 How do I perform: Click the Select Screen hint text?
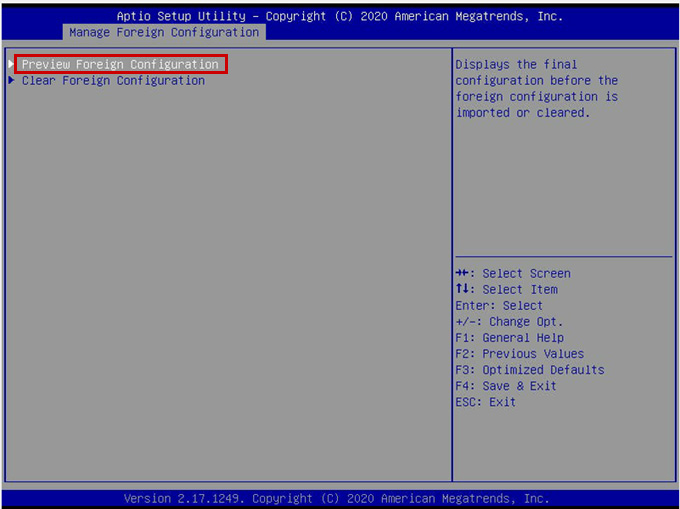[x=526, y=274]
